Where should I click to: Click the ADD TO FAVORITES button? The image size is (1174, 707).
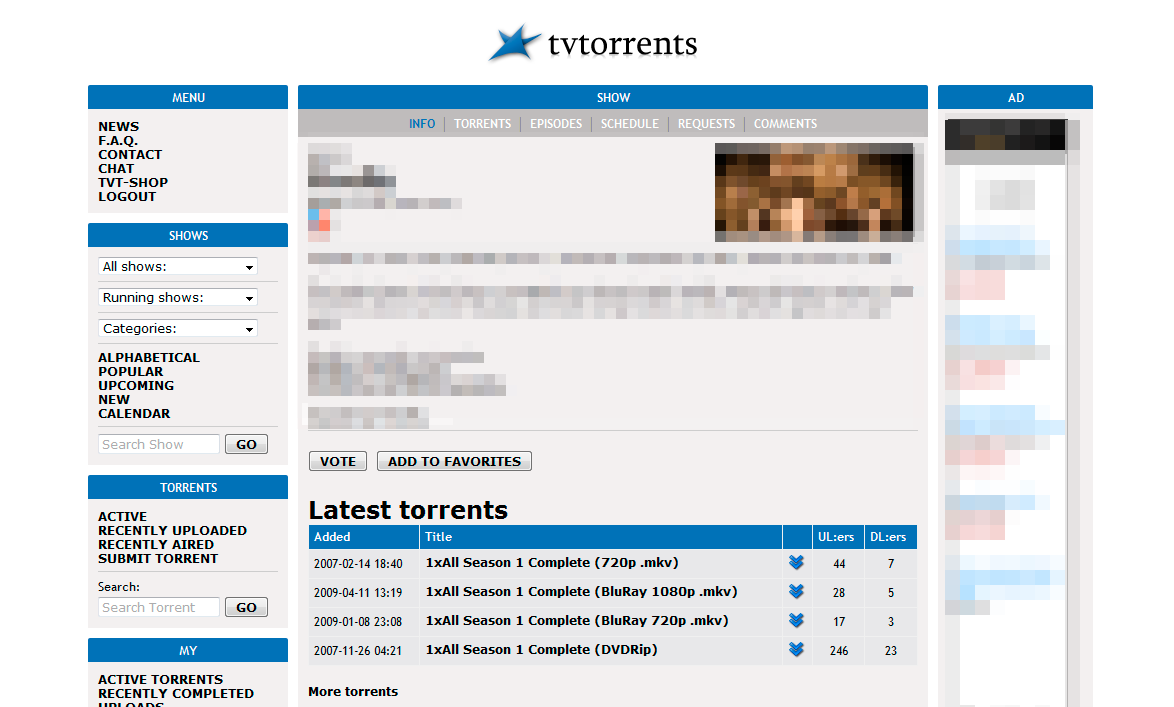pyautogui.click(x=454, y=461)
